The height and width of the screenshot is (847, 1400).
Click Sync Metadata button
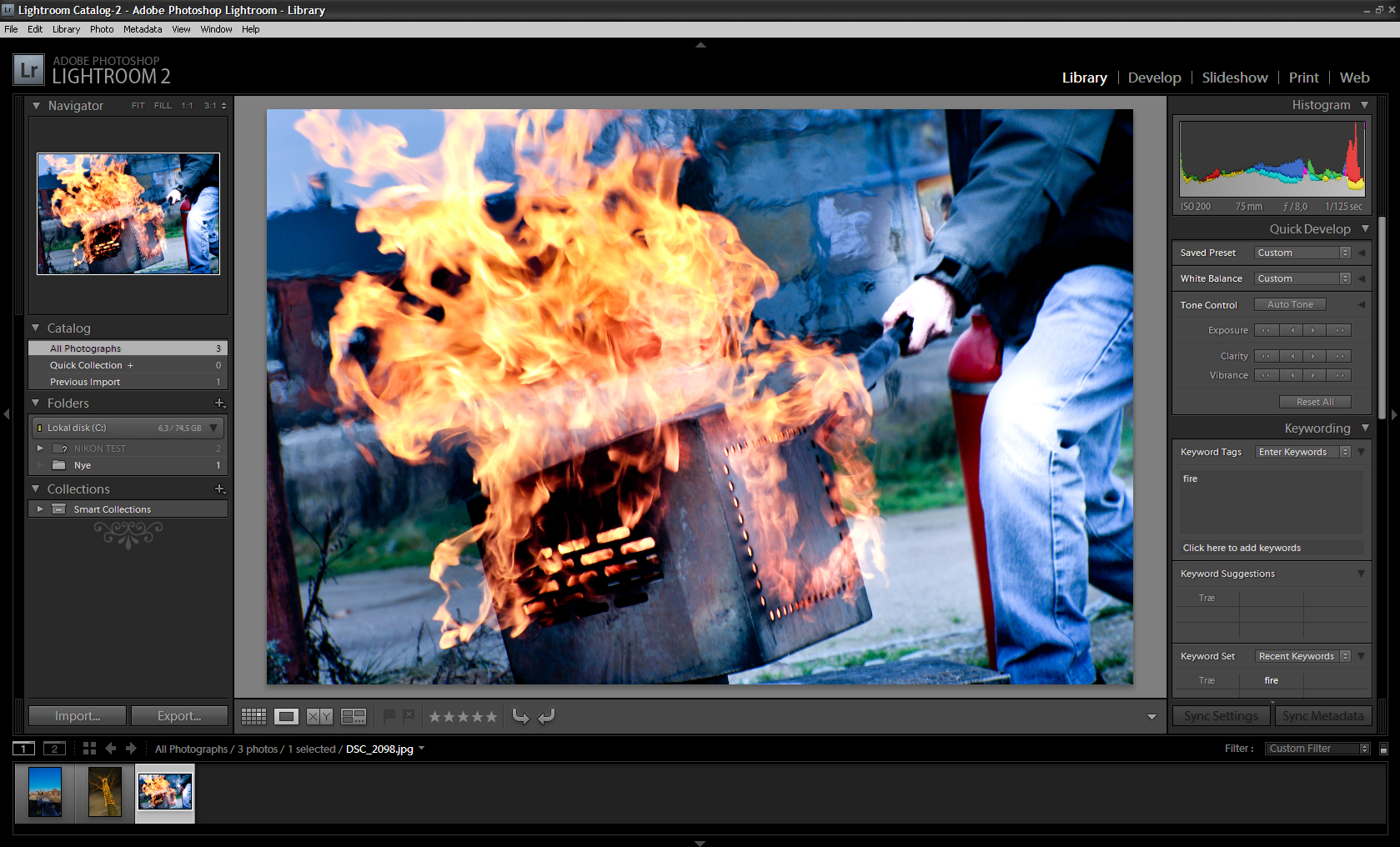point(1322,716)
